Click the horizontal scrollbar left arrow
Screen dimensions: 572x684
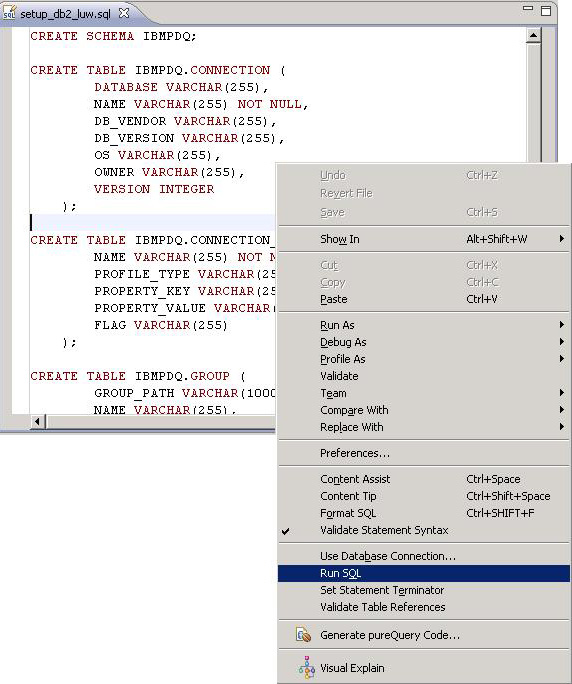[37, 421]
